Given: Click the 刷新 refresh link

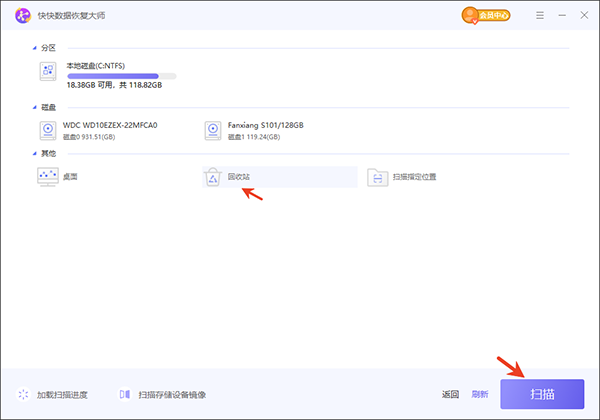Looking at the screenshot, I should click(x=480, y=394).
